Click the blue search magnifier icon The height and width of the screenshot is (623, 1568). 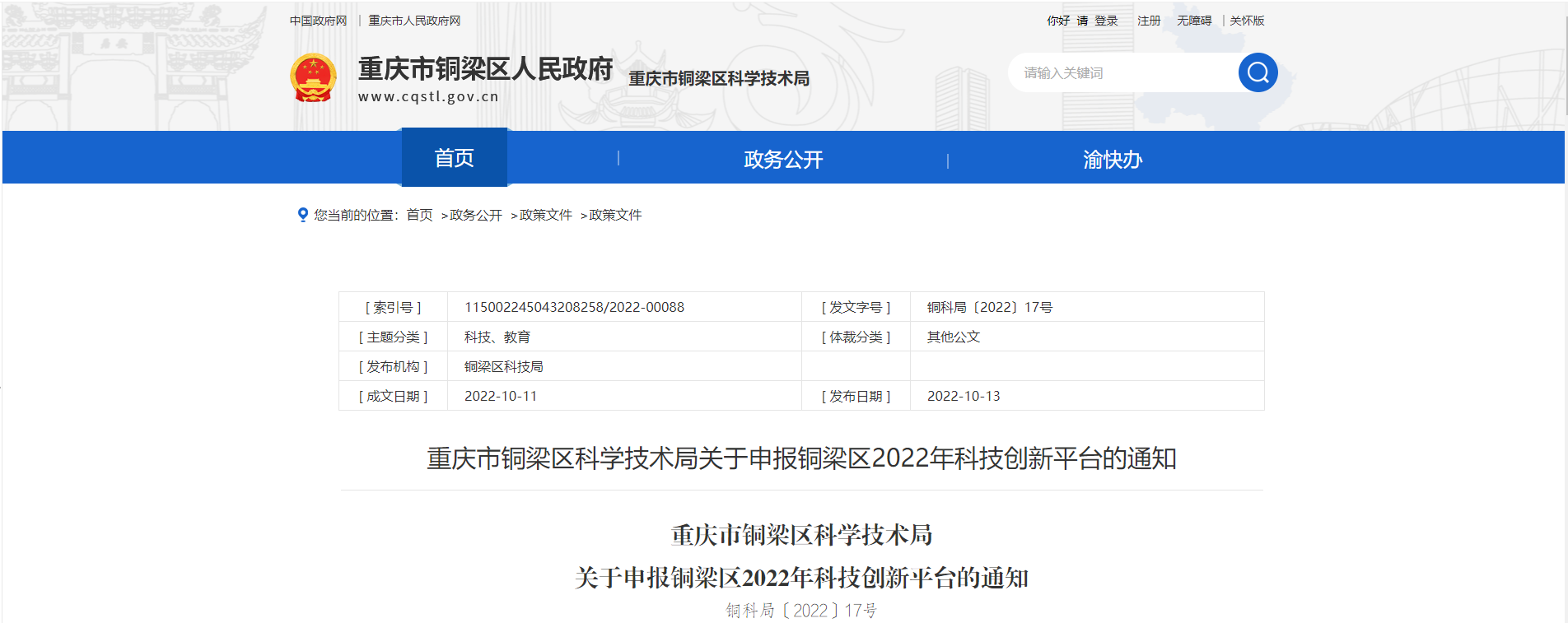pyautogui.click(x=1258, y=72)
